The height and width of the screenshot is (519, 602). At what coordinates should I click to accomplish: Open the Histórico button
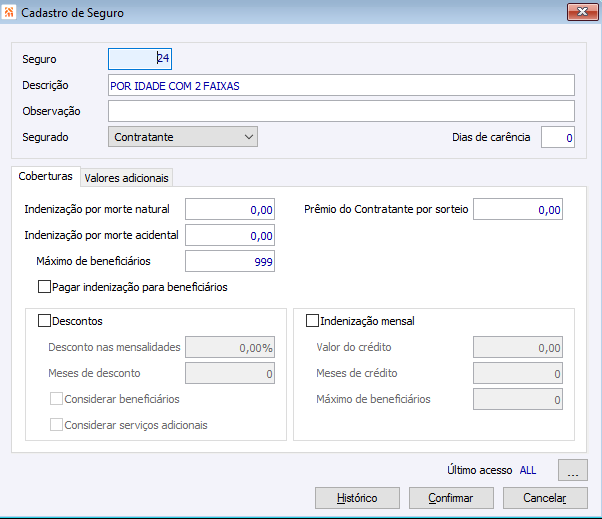pyautogui.click(x=357, y=498)
